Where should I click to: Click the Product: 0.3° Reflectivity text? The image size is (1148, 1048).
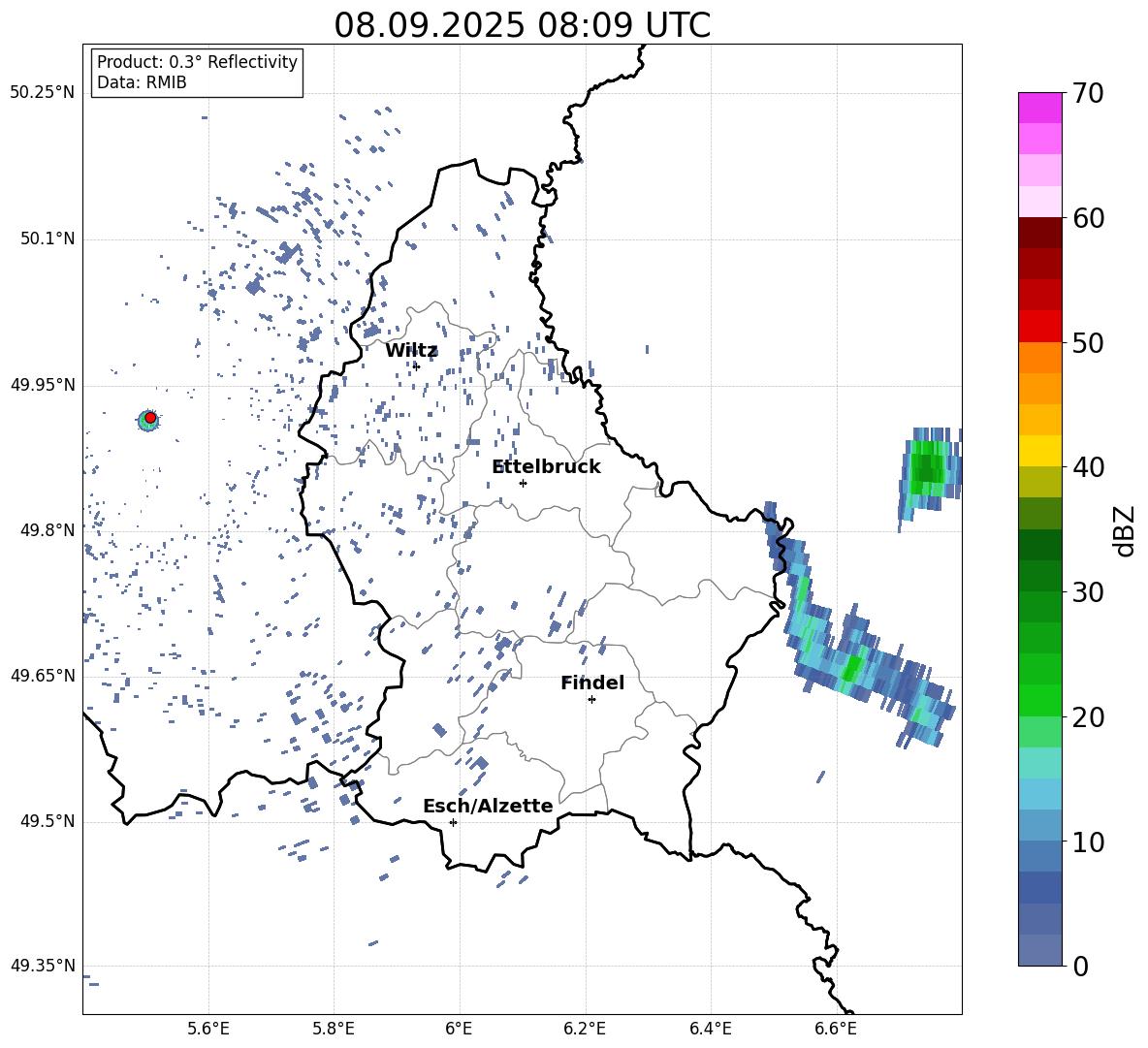click(197, 62)
